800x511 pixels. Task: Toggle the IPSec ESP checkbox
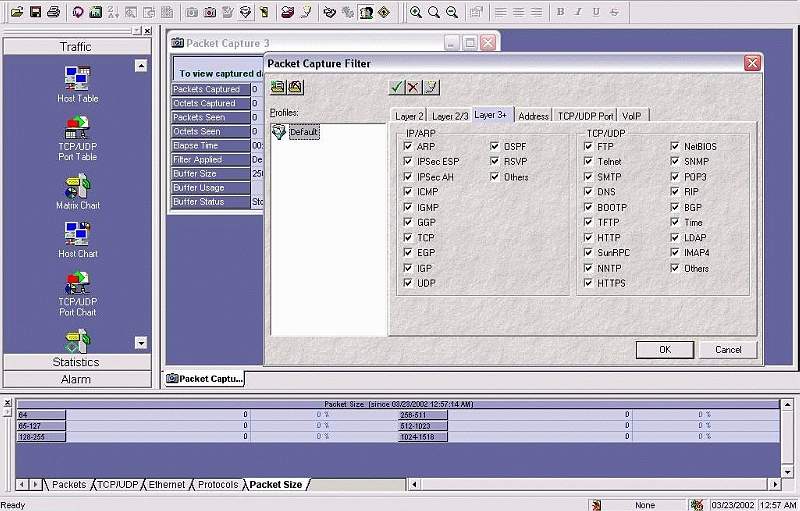point(408,161)
